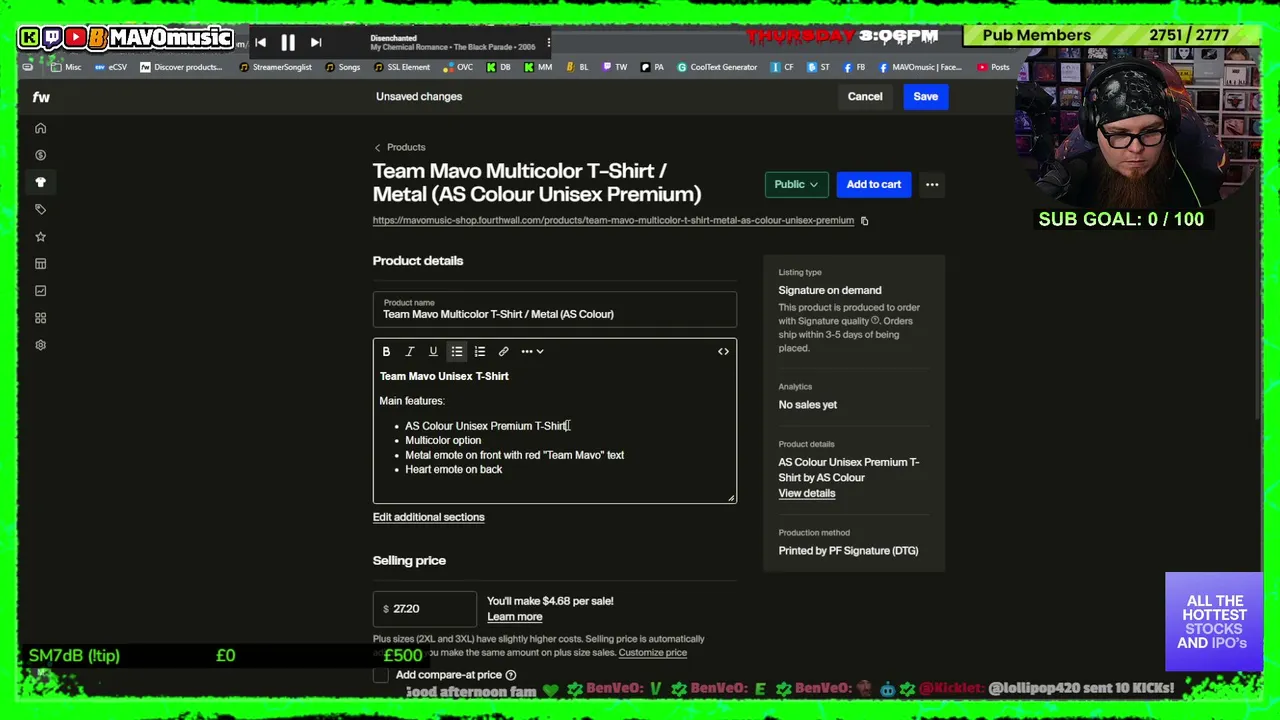Viewport: 1280px width, 720px height.
Task: Open the table grid sidebar icon
Action: [x=41, y=264]
